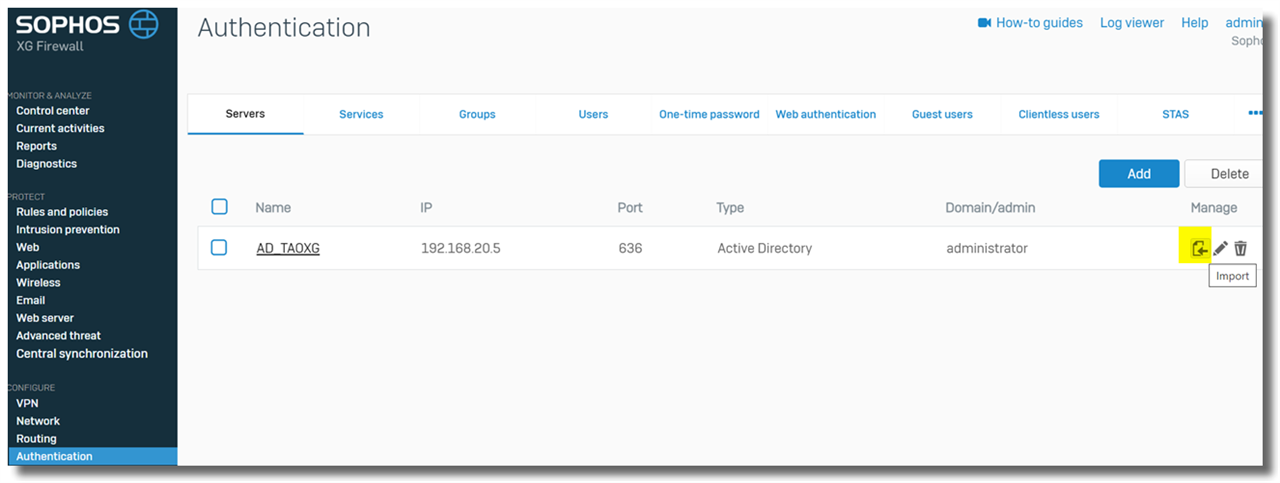Open the AD_TAOXG server link
Viewport: 1280px width, 483px height.
[x=288, y=248]
